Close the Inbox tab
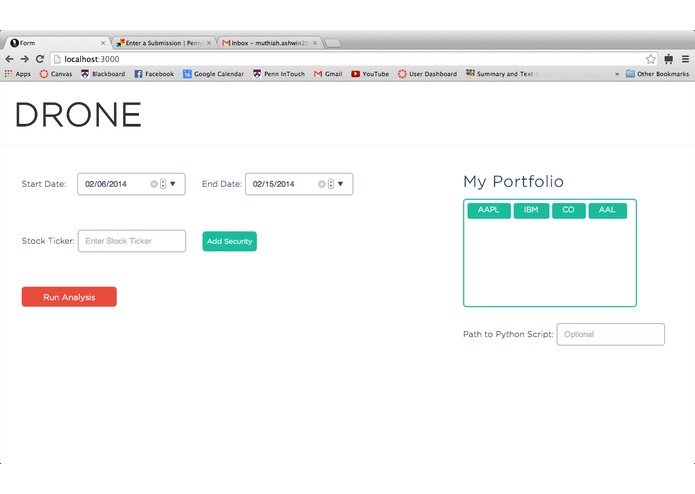 315,43
